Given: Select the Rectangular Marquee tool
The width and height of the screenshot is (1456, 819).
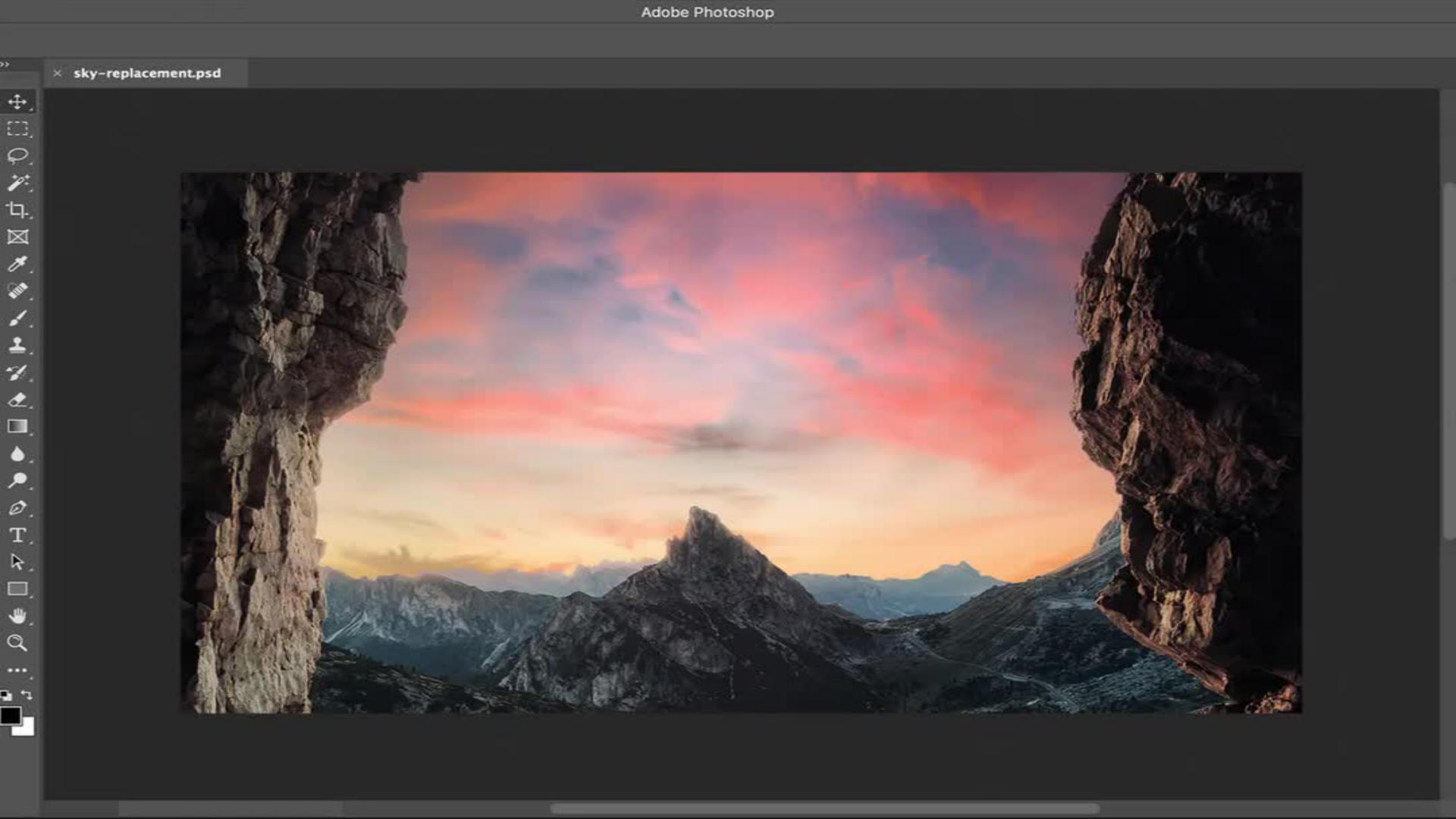Looking at the screenshot, I should (x=17, y=129).
